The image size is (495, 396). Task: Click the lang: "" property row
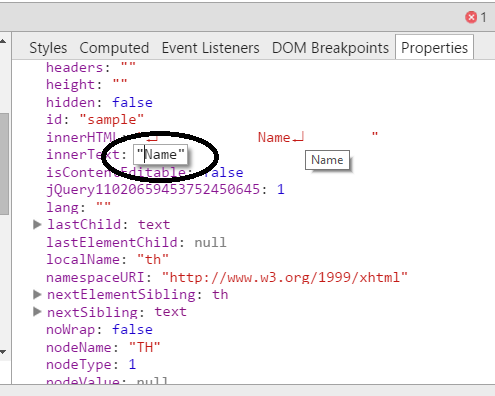click(x=78, y=207)
